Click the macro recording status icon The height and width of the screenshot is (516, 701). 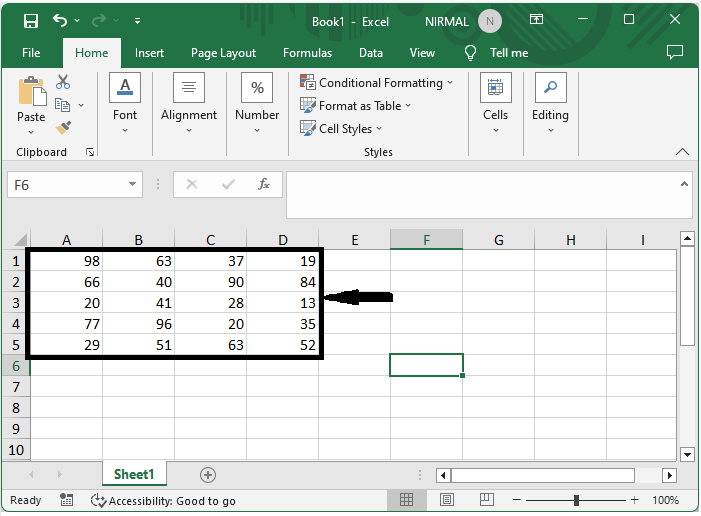coord(67,499)
